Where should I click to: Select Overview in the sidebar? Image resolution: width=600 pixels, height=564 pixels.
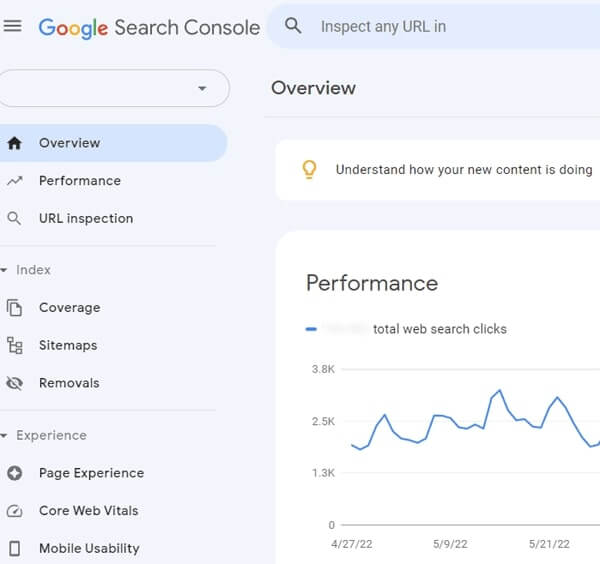(x=70, y=143)
